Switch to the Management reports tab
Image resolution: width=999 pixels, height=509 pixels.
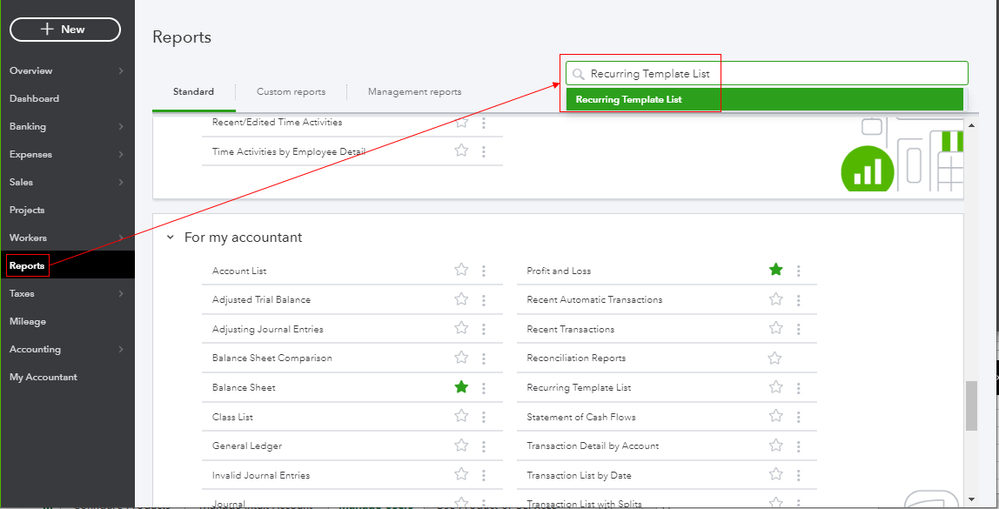pyautogui.click(x=414, y=92)
